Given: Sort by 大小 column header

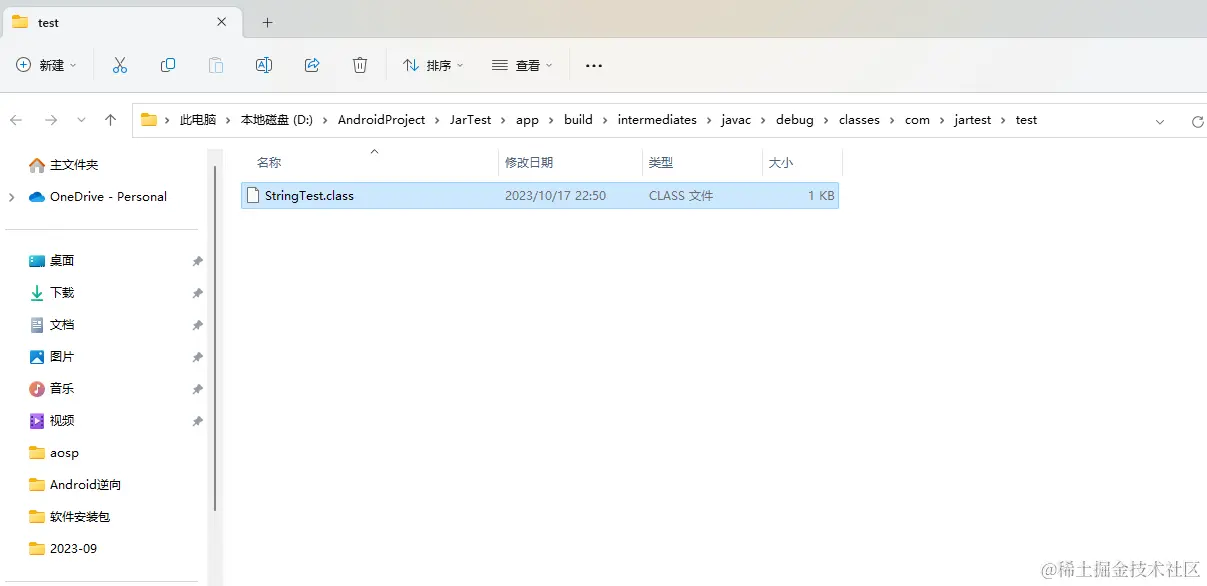Looking at the screenshot, I should coord(781,162).
